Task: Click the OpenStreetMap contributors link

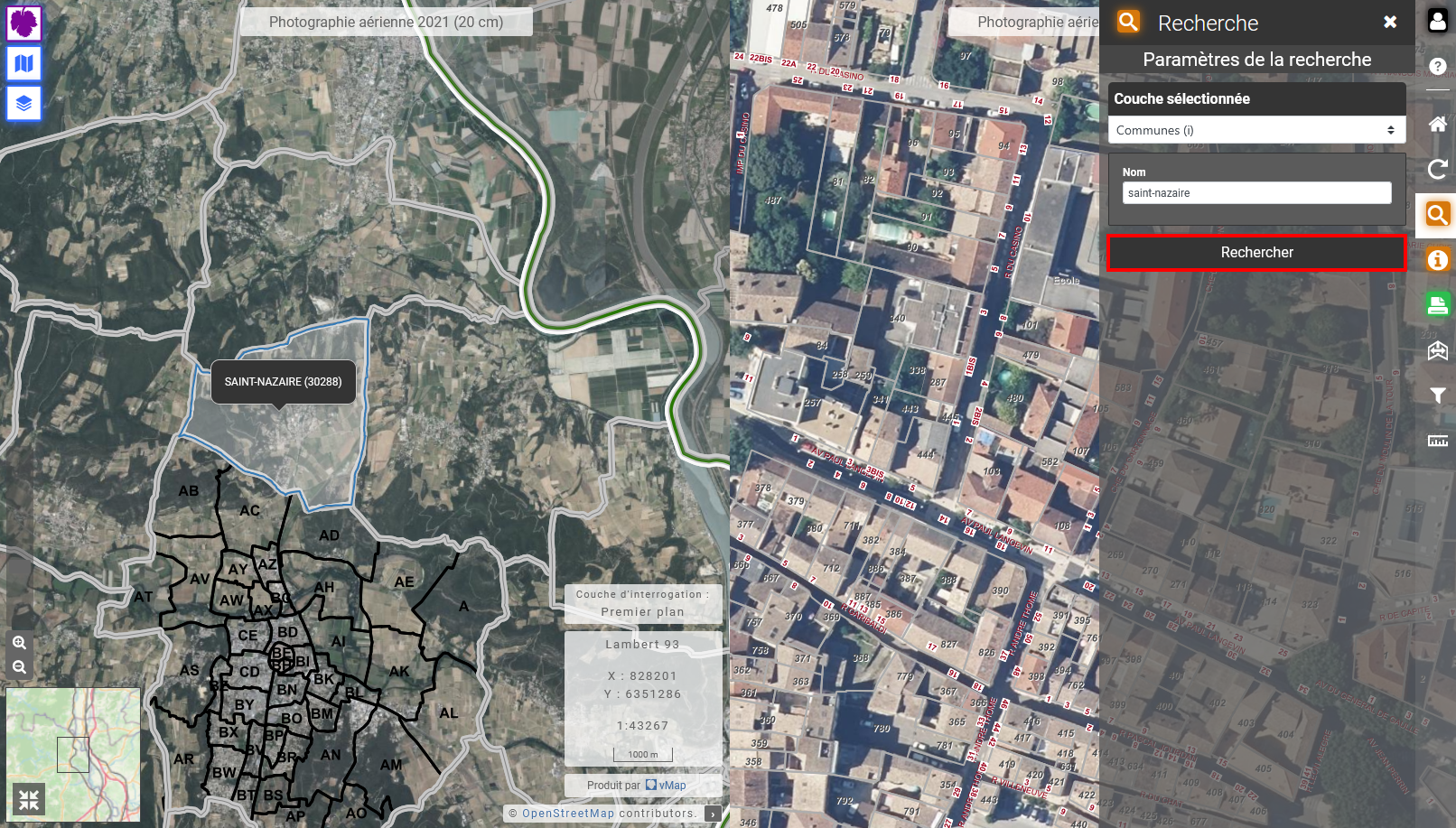Action: click(x=567, y=814)
